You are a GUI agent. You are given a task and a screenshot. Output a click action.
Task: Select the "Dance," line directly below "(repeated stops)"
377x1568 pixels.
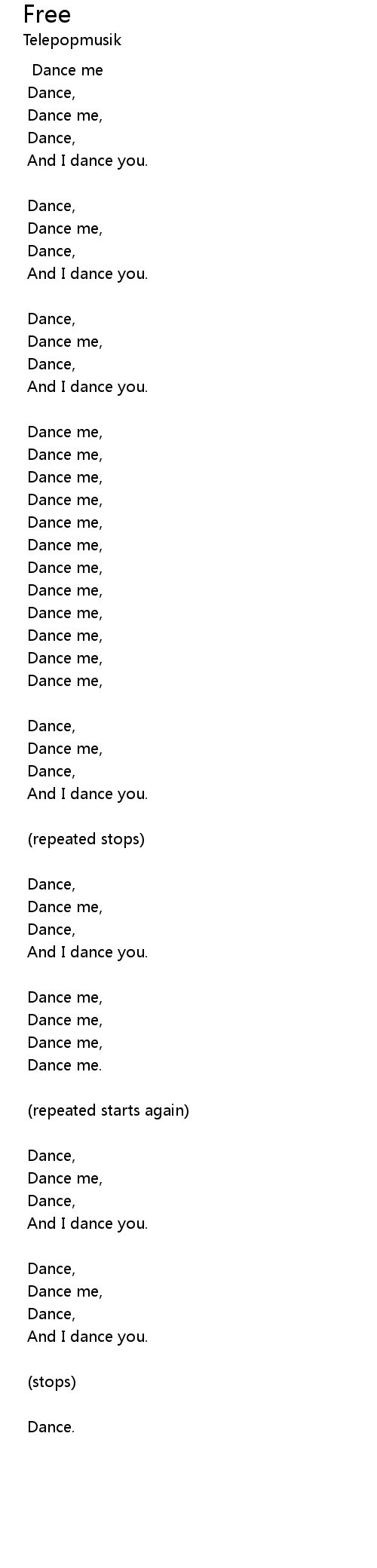(x=51, y=884)
